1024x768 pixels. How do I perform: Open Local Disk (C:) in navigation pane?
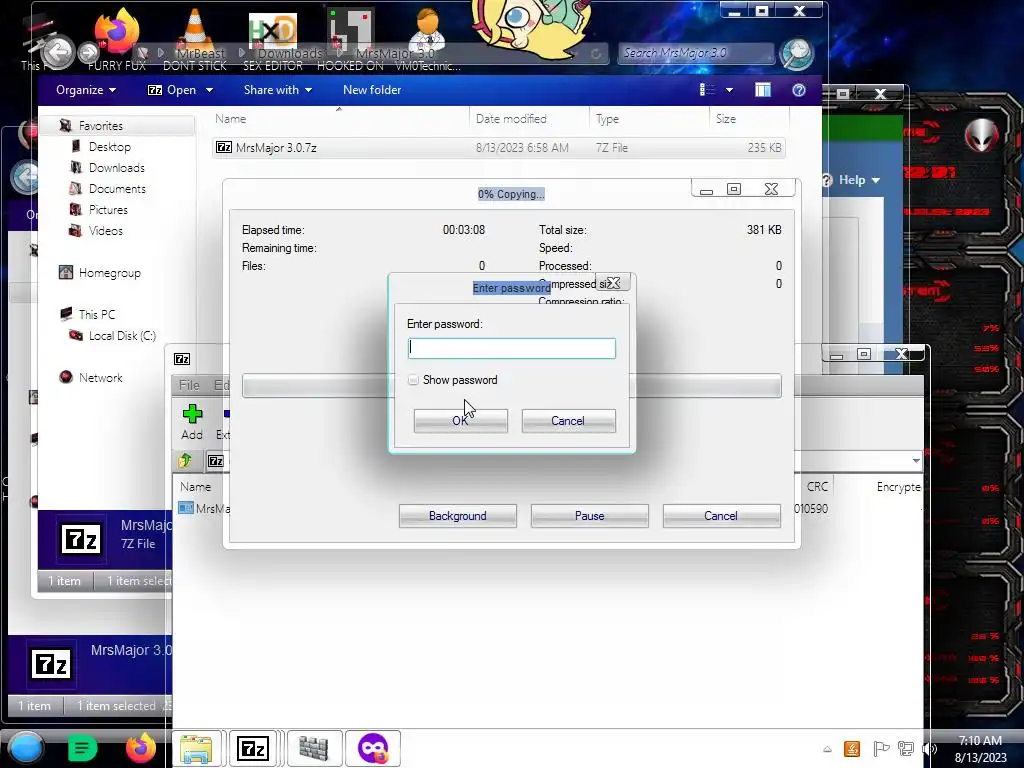[121, 336]
